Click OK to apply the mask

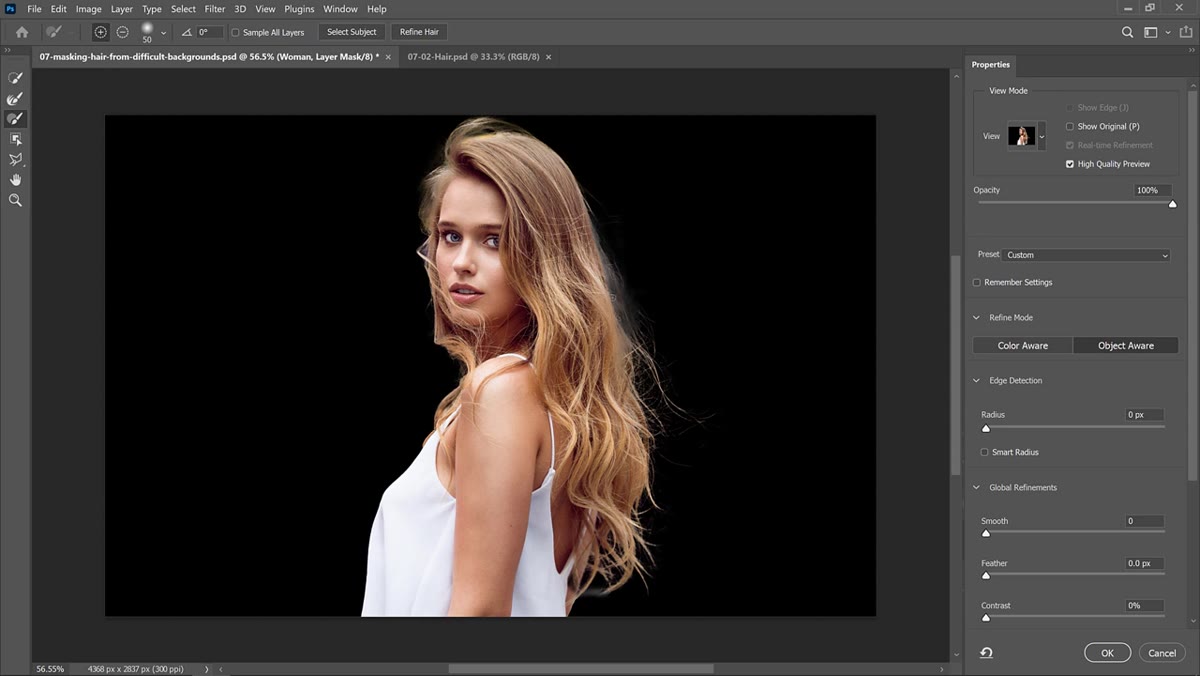click(x=1107, y=653)
